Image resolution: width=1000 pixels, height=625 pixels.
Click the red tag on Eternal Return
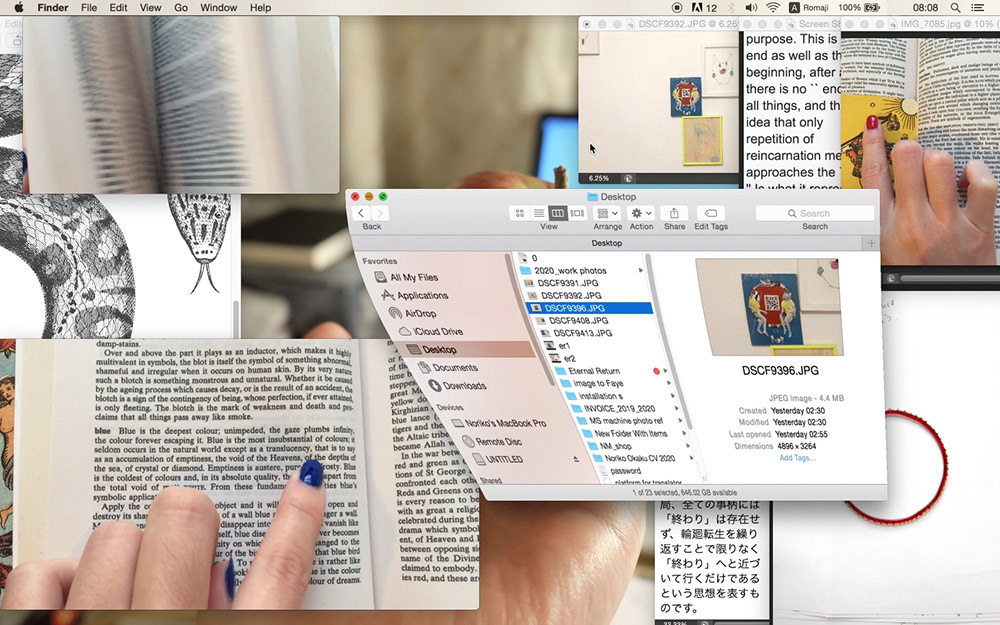coord(656,371)
